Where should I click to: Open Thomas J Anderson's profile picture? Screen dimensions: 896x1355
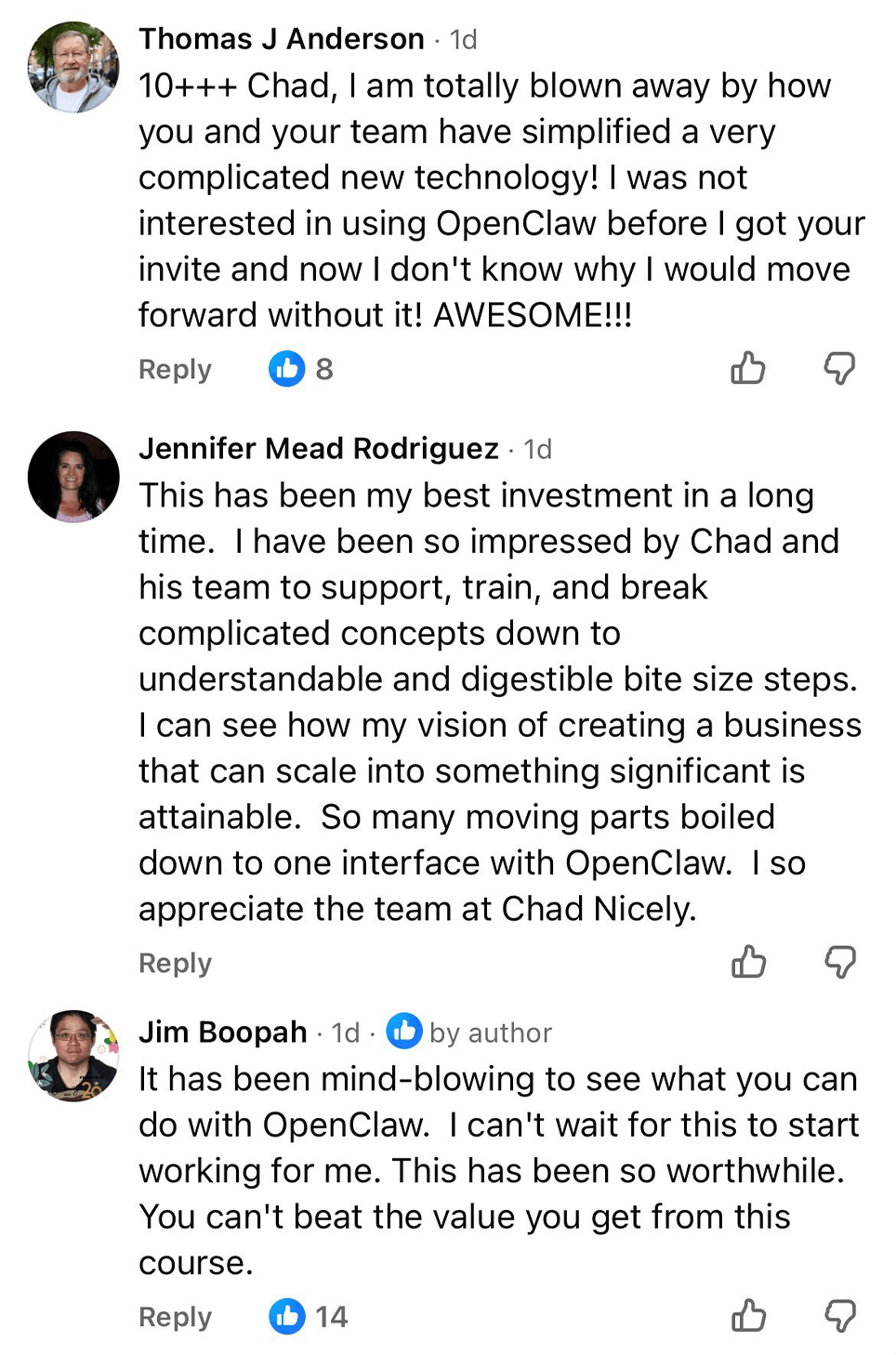pyautogui.click(x=73, y=68)
